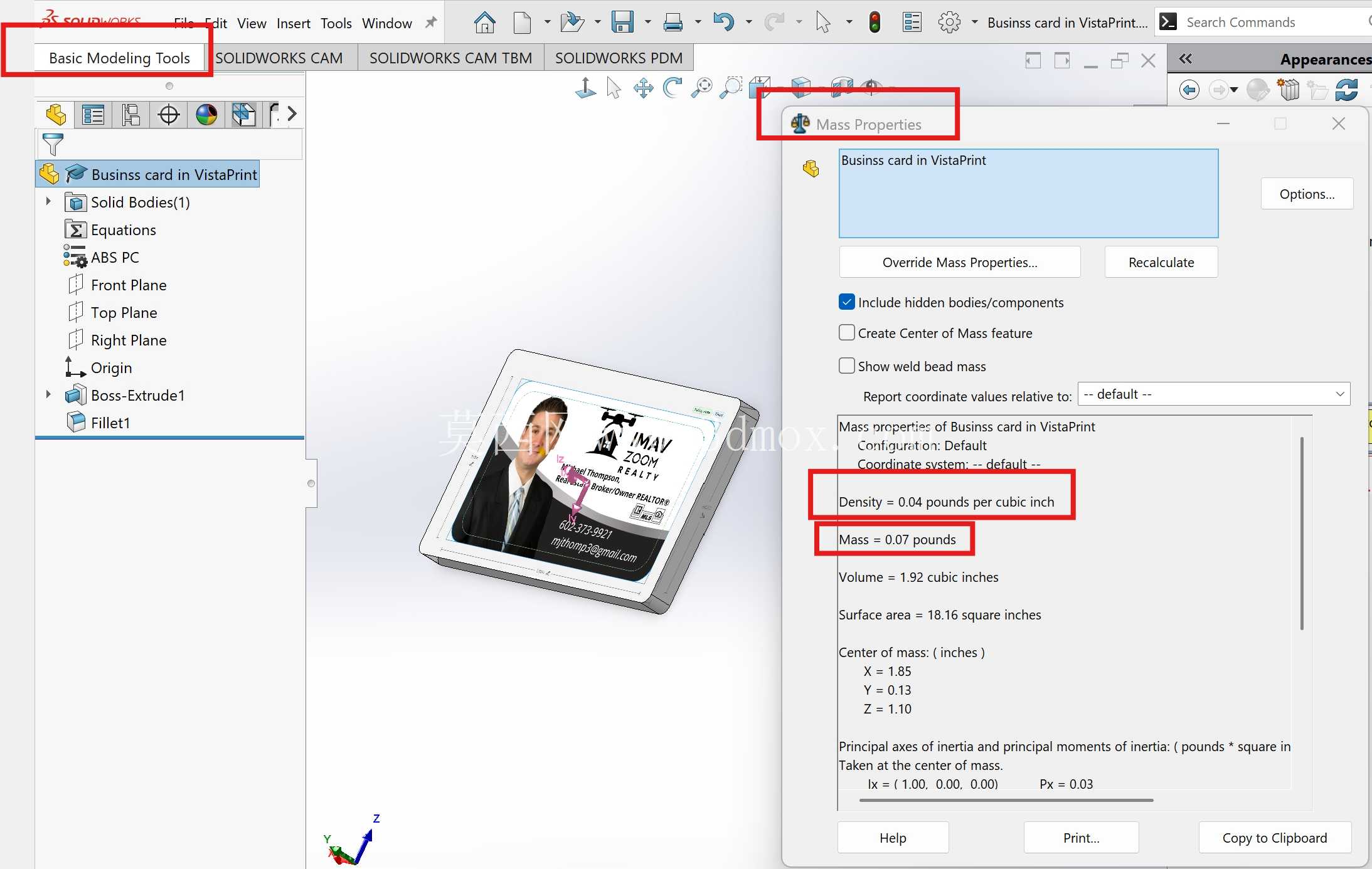Click the Open document folder icon
The image size is (1372, 869).
(572, 23)
